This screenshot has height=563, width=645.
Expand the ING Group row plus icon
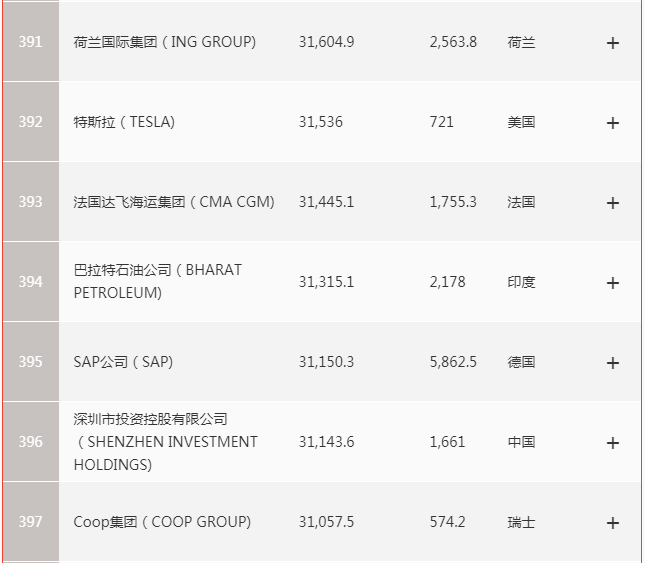613,43
